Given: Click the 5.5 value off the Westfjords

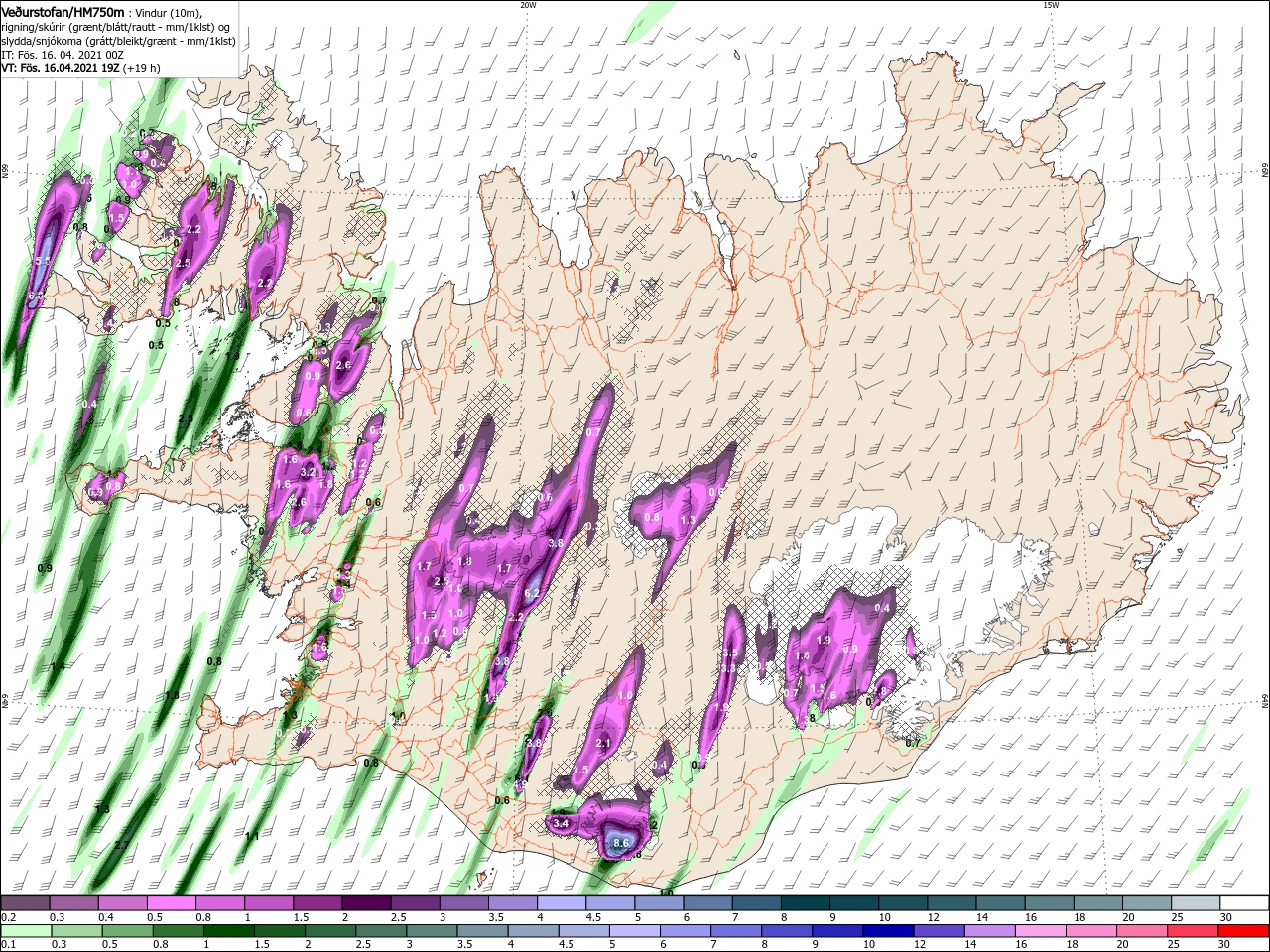Looking at the screenshot, I should click(43, 260).
